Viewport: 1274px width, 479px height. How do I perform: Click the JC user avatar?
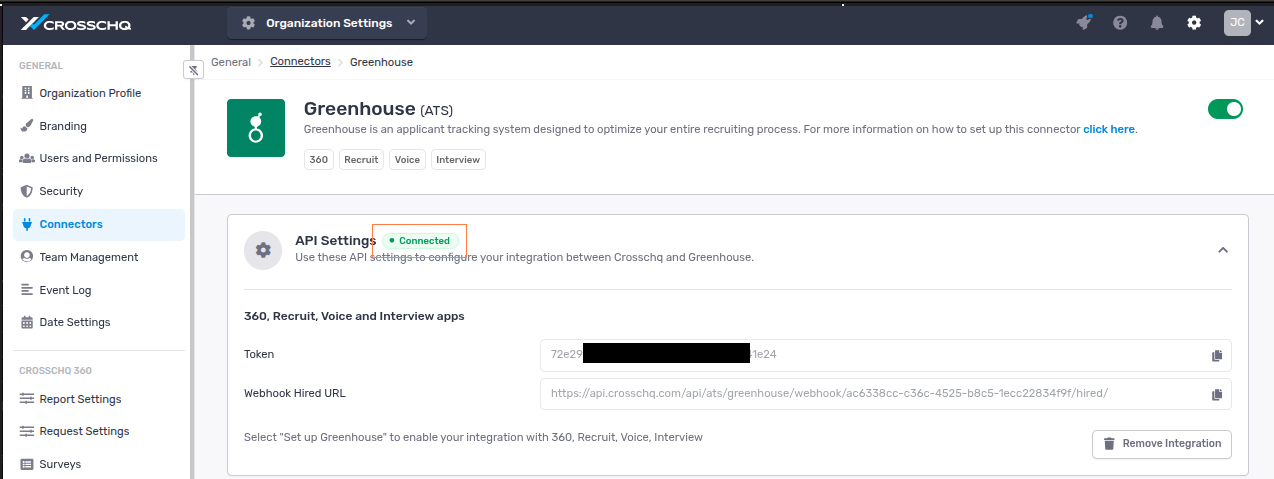pos(1237,23)
